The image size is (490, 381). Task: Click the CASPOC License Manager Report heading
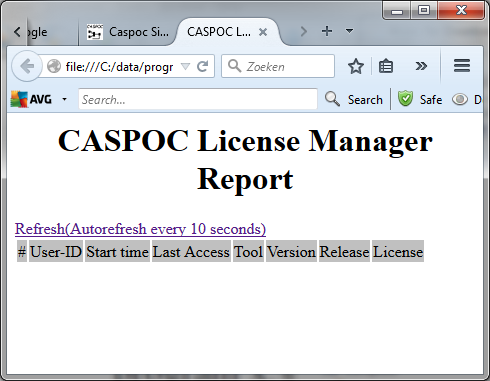245,160
